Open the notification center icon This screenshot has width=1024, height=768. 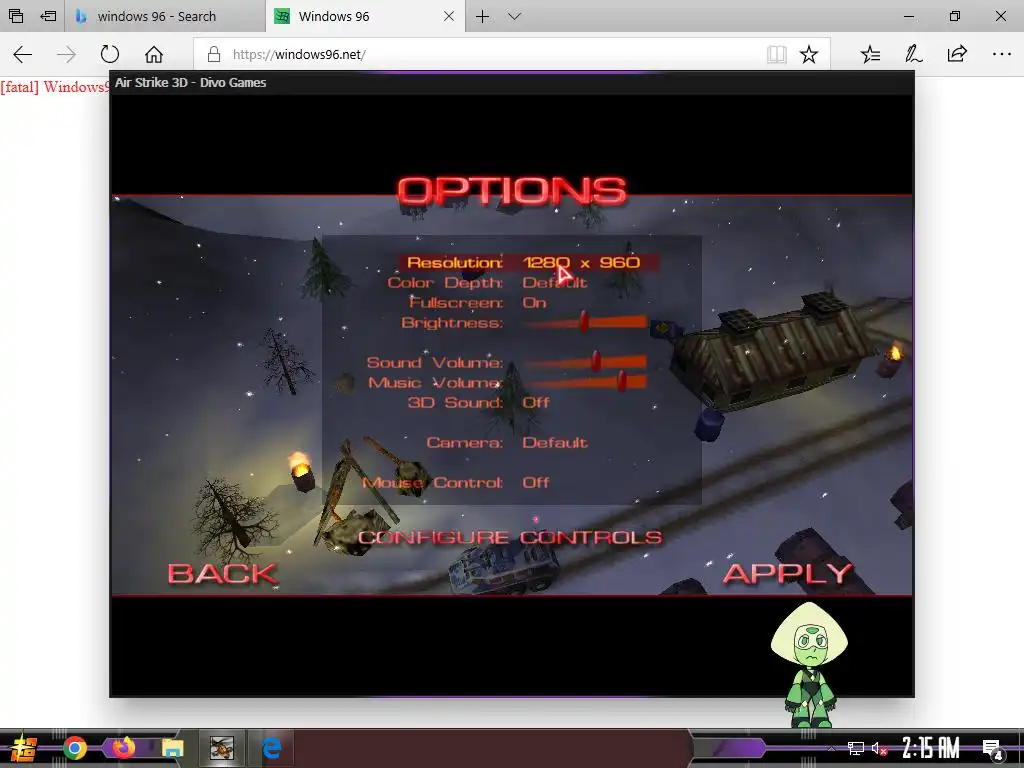coord(993,749)
